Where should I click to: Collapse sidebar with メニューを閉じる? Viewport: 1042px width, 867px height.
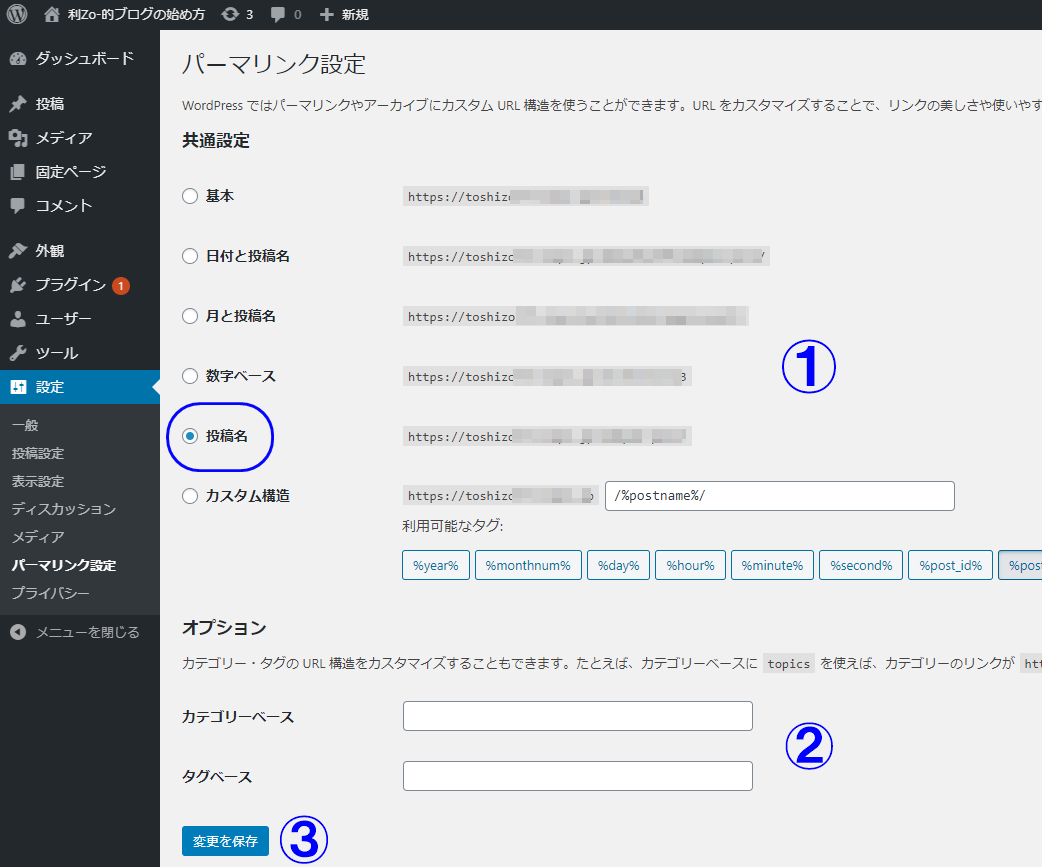(87, 632)
